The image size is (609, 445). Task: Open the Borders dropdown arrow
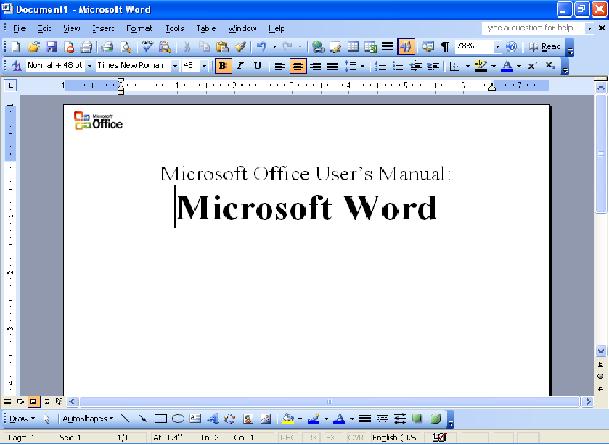point(468,66)
